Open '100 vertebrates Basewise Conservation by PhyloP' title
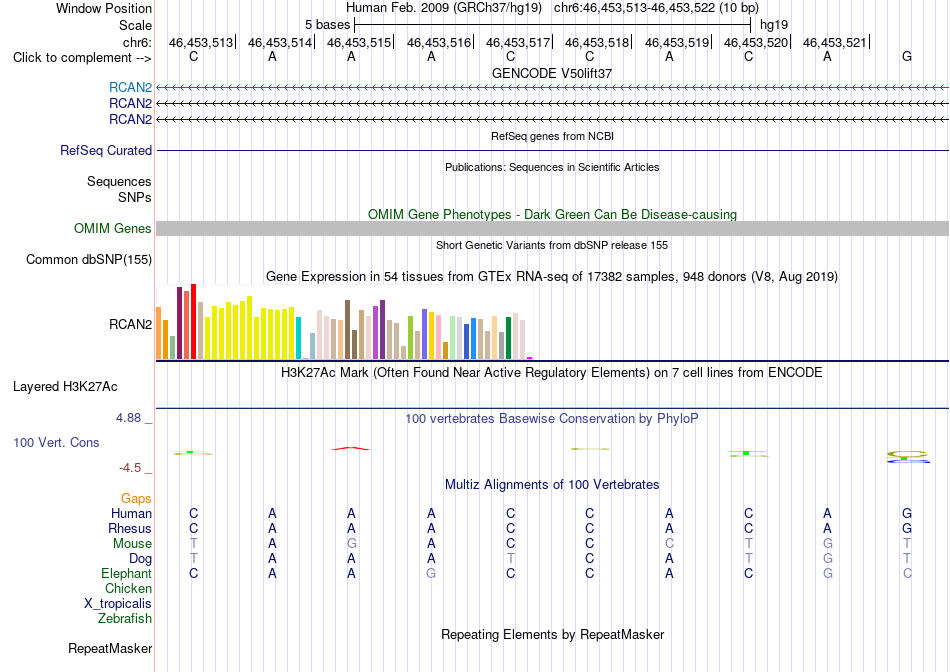Viewport: 950px width, 672px height. pos(552,419)
